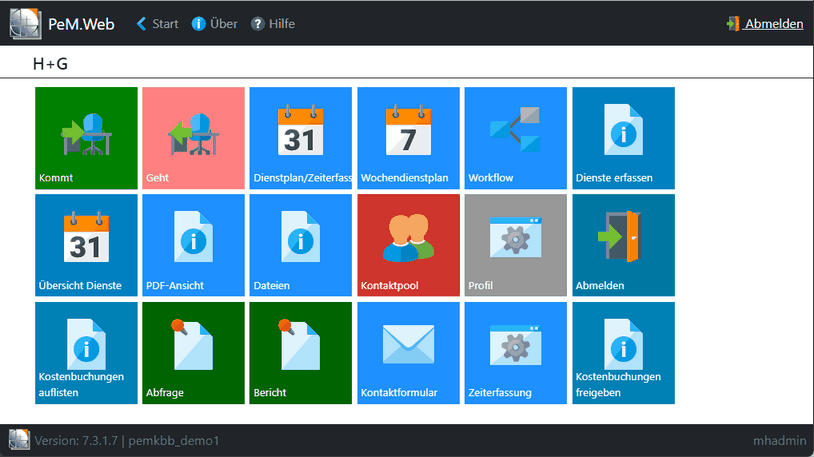Viewport: 814px width, 457px height.
Task: Click the Abmelden door tile
Action: coord(623,245)
